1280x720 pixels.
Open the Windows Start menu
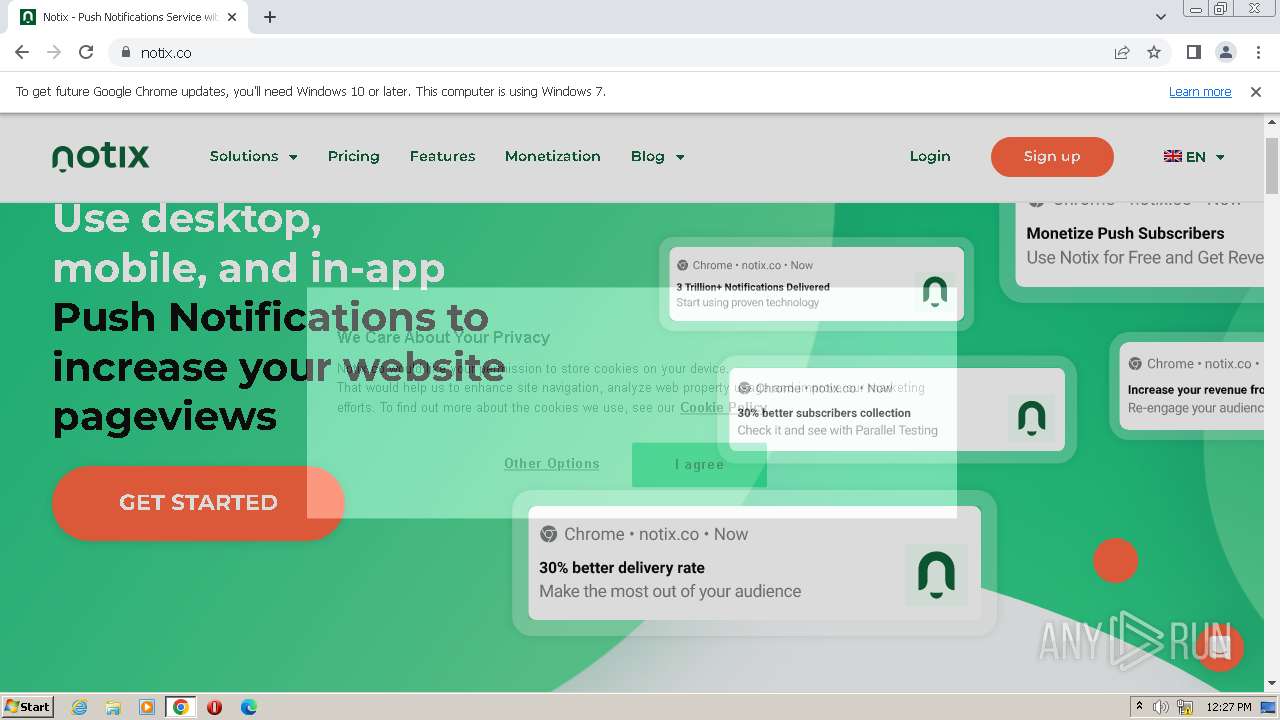pos(27,706)
